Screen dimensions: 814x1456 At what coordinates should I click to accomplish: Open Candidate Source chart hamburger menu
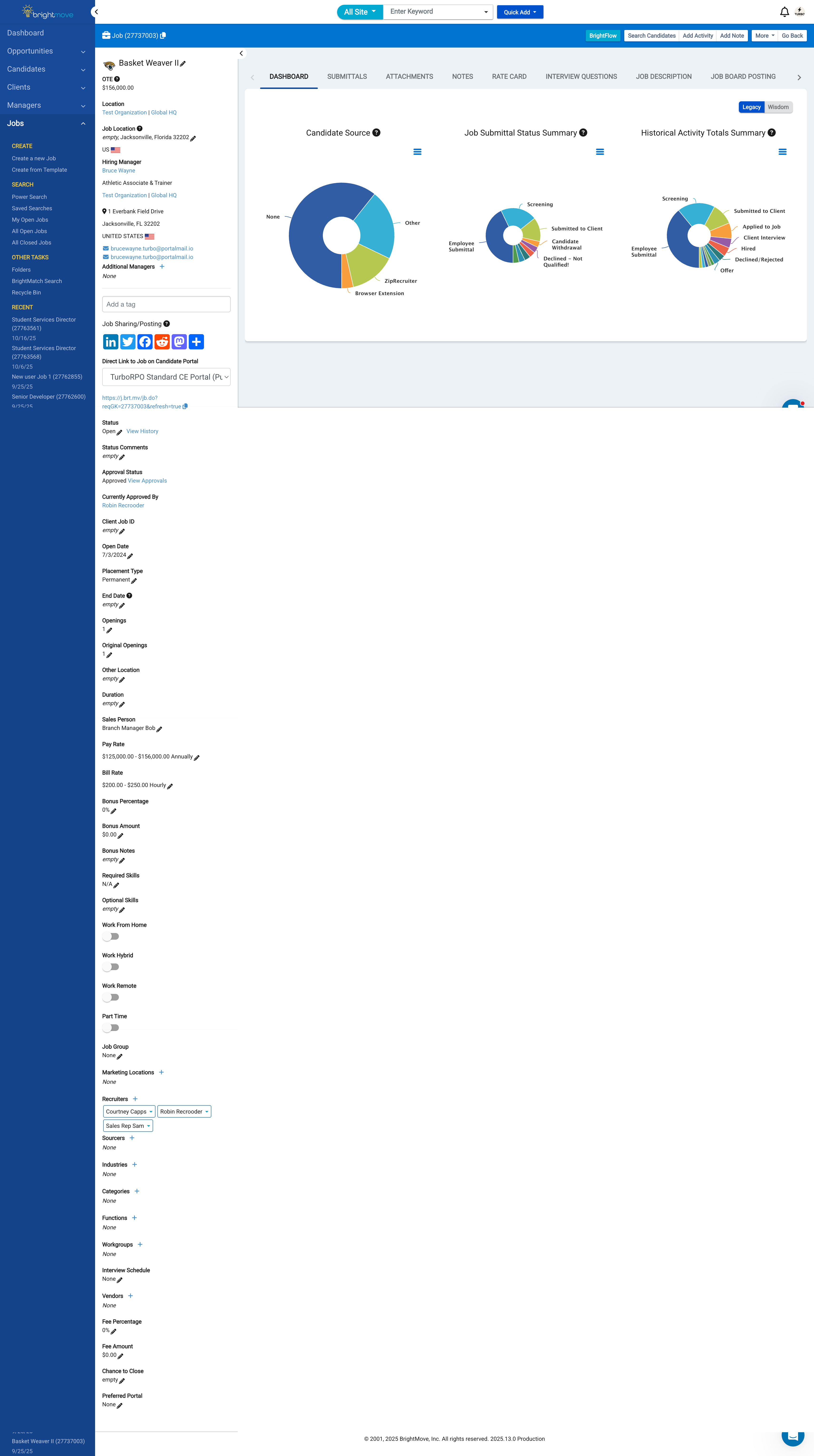(417, 152)
